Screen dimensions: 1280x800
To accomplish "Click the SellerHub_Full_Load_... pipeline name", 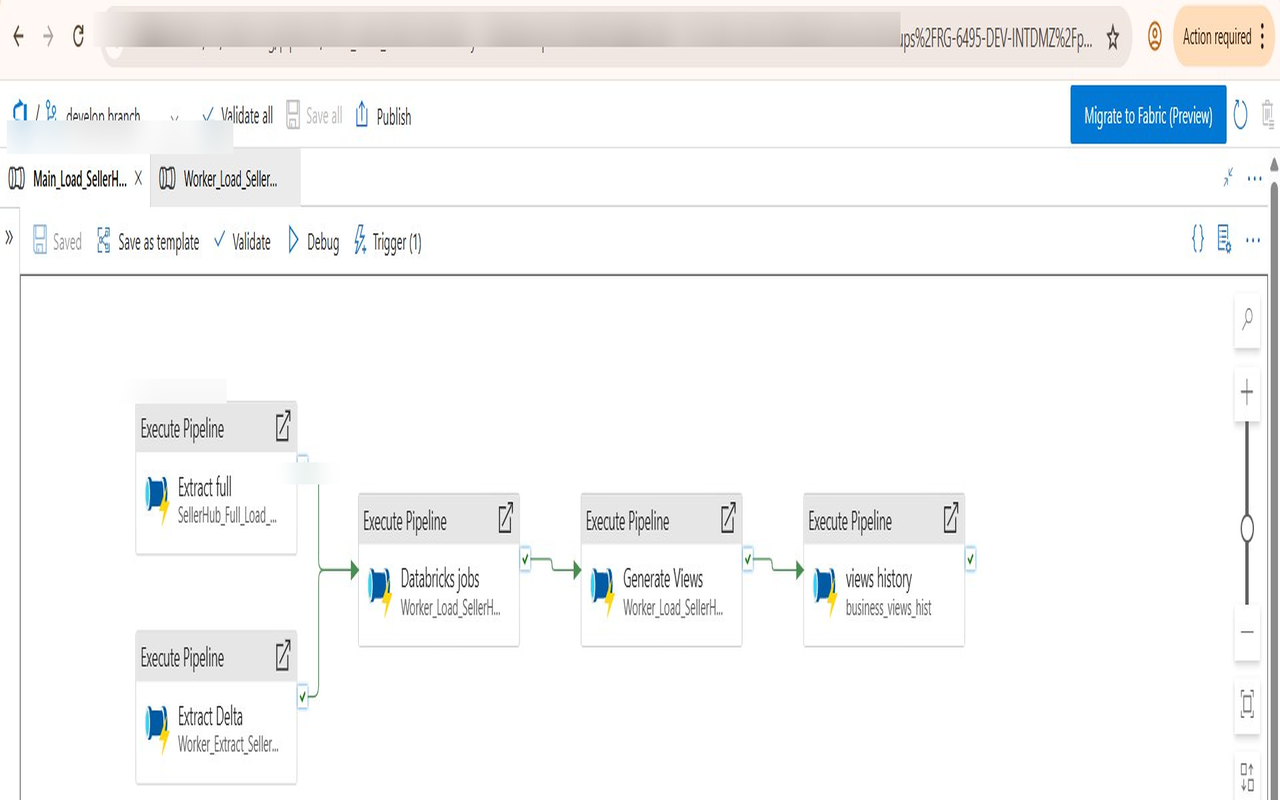I will [227, 516].
